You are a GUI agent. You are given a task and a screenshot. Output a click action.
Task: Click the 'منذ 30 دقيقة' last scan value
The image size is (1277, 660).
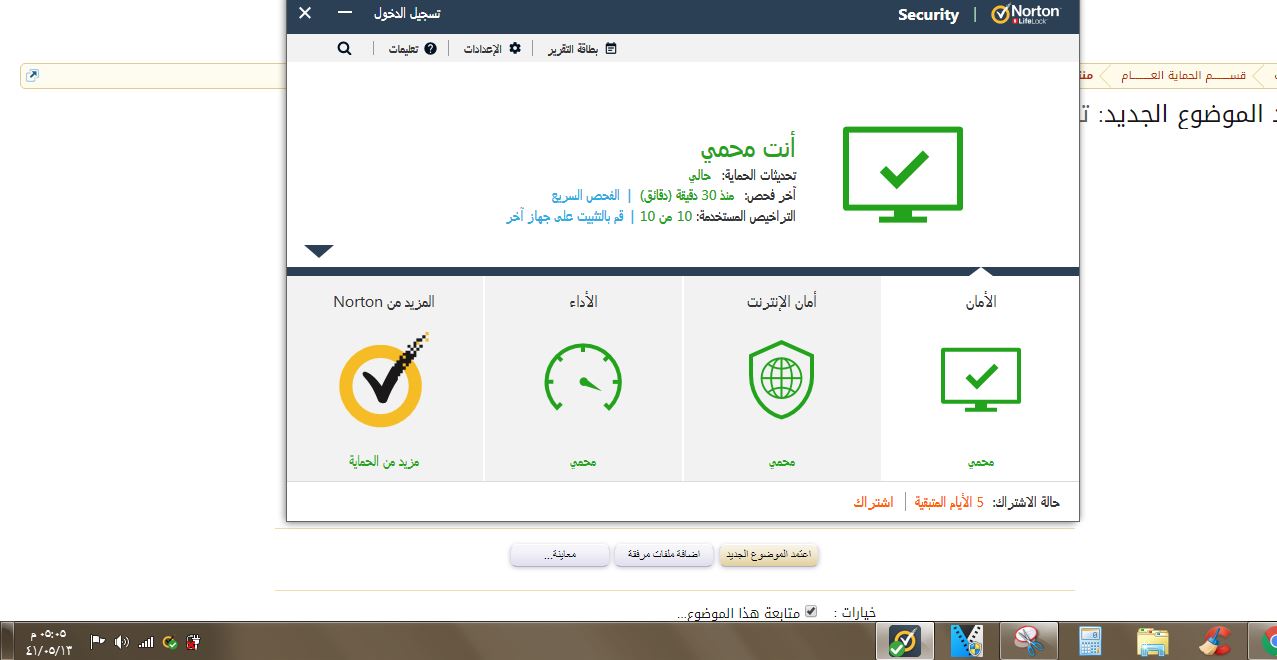point(687,195)
